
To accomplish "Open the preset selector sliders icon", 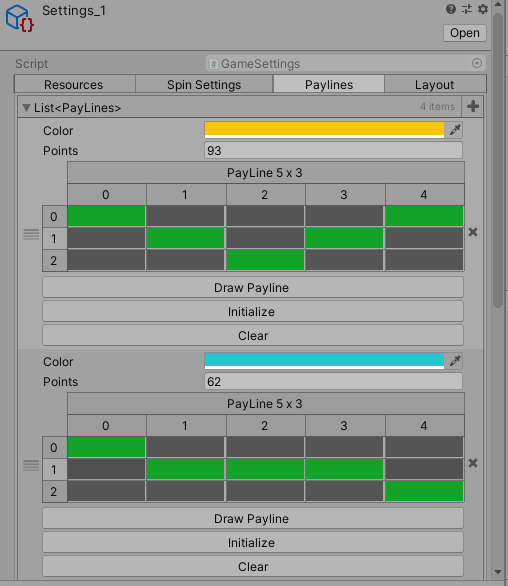I will click(467, 9).
